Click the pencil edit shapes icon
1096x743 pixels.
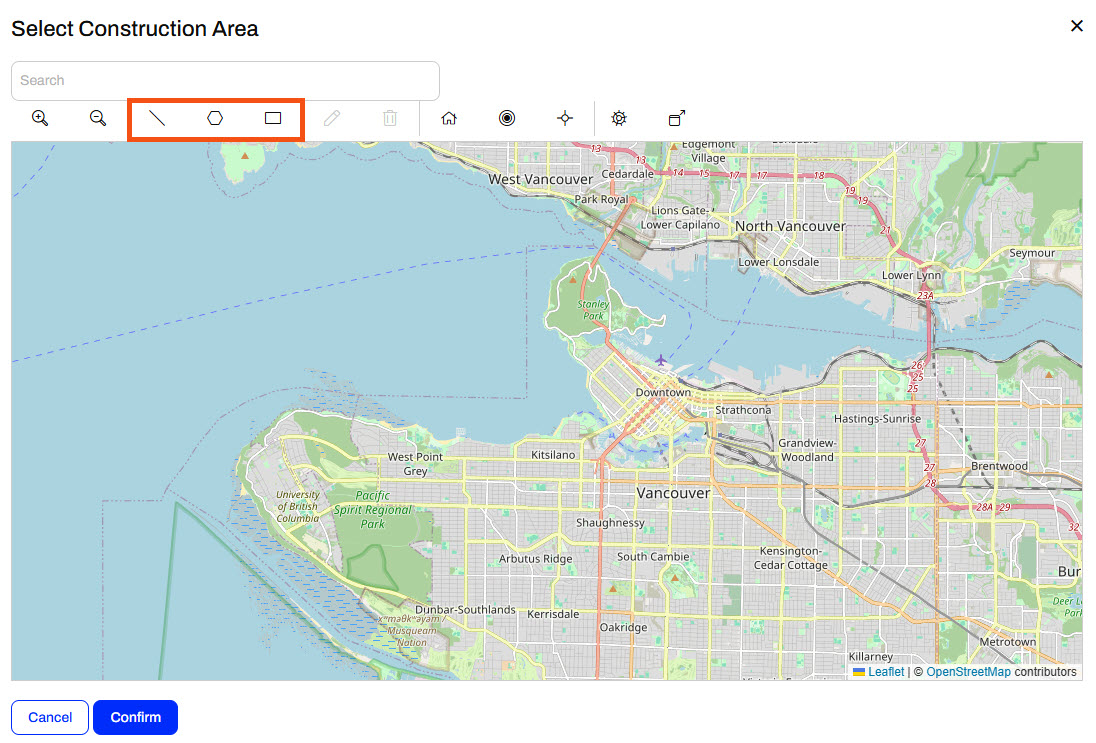(x=332, y=118)
